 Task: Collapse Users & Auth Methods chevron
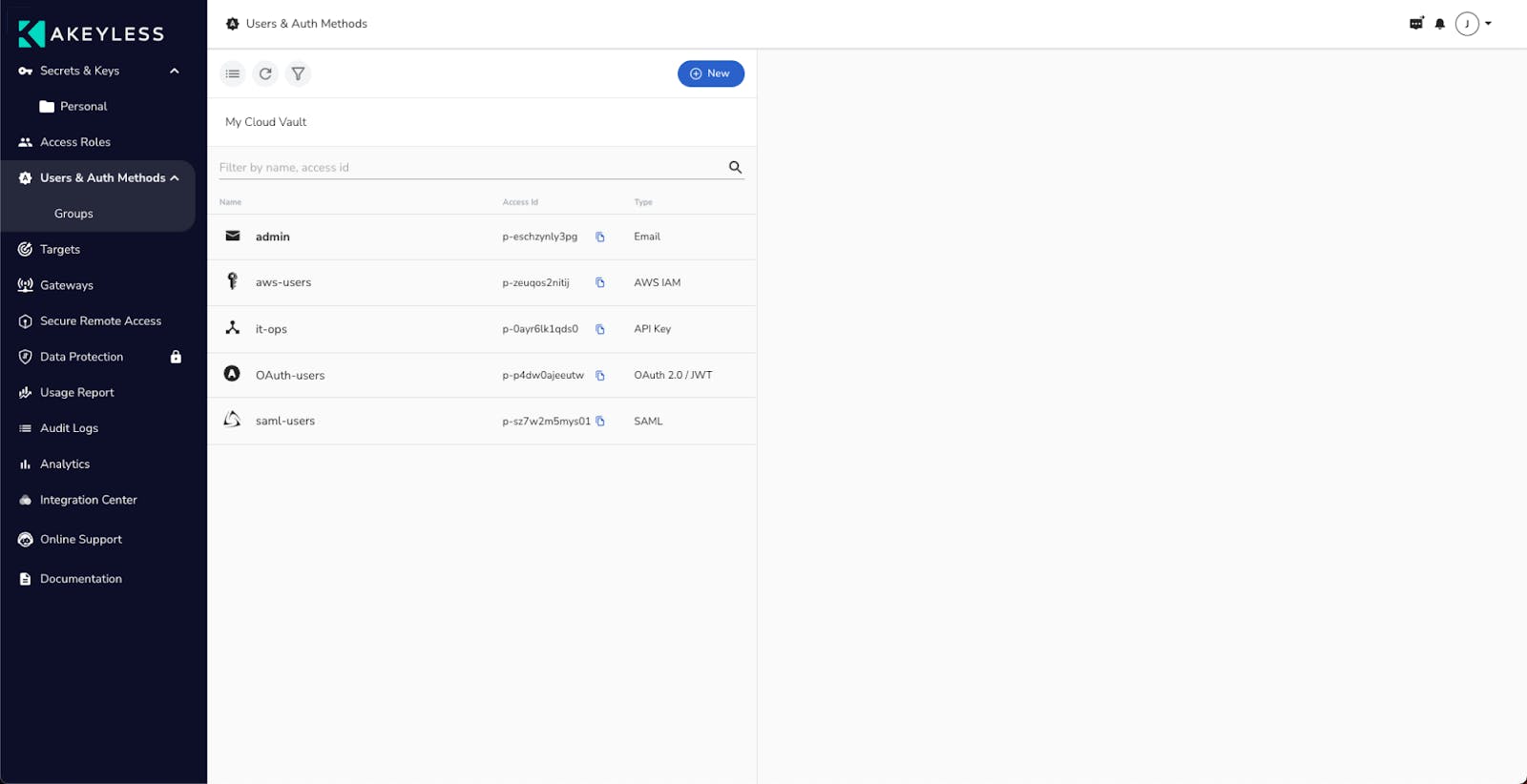[x=175, y=178]
